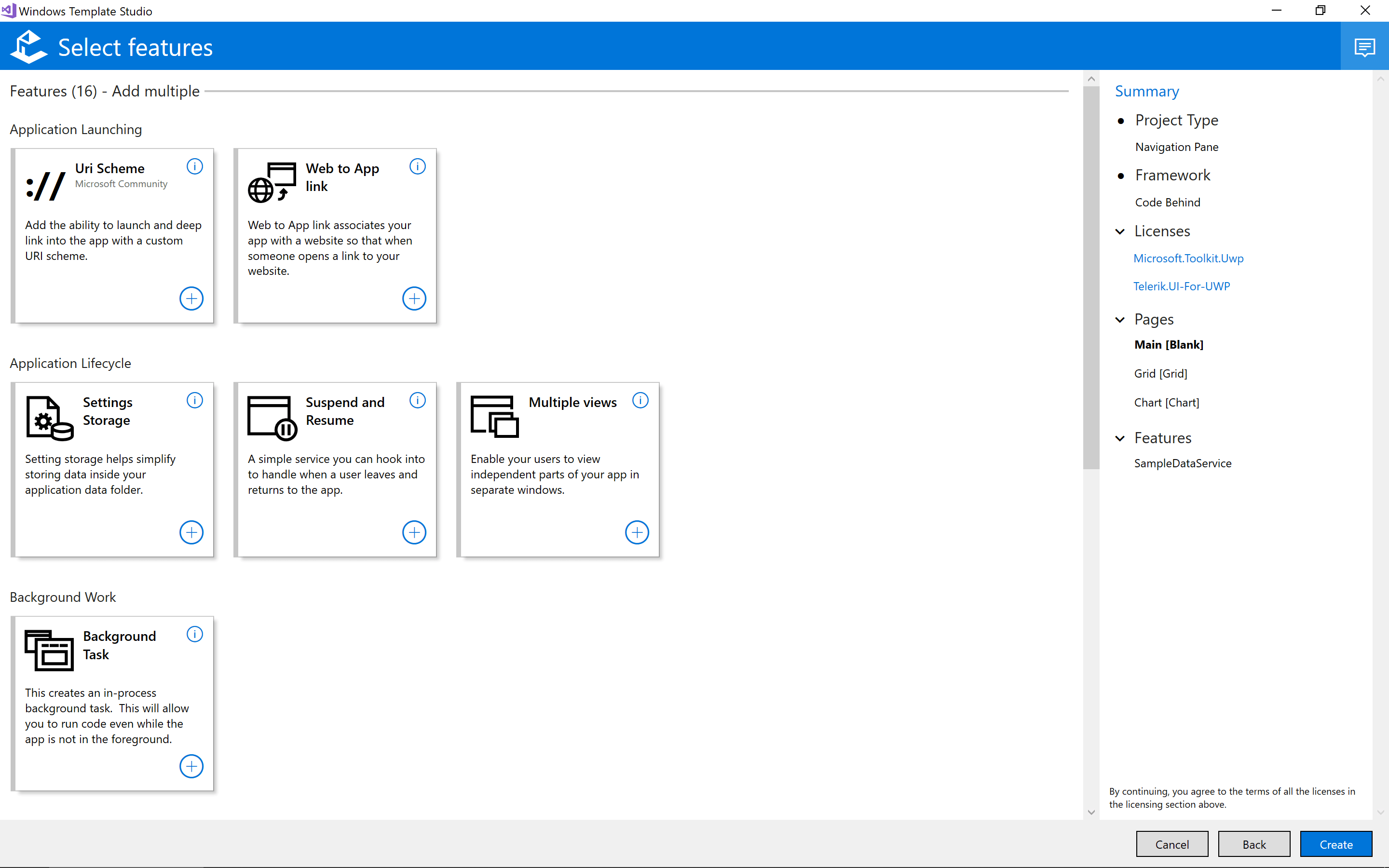Click the Suspend and Resume pause icon

(x=272, y=418)
